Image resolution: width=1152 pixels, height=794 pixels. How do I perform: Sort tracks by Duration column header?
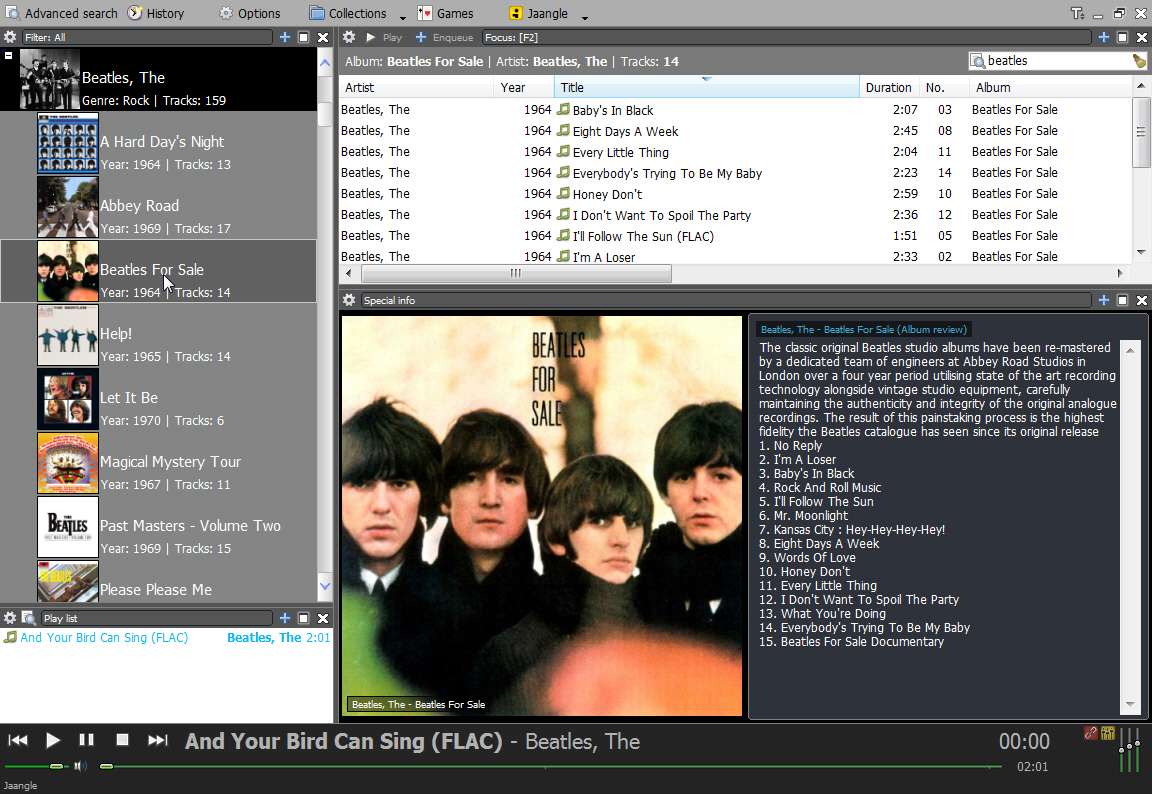(x=889, y=87)
